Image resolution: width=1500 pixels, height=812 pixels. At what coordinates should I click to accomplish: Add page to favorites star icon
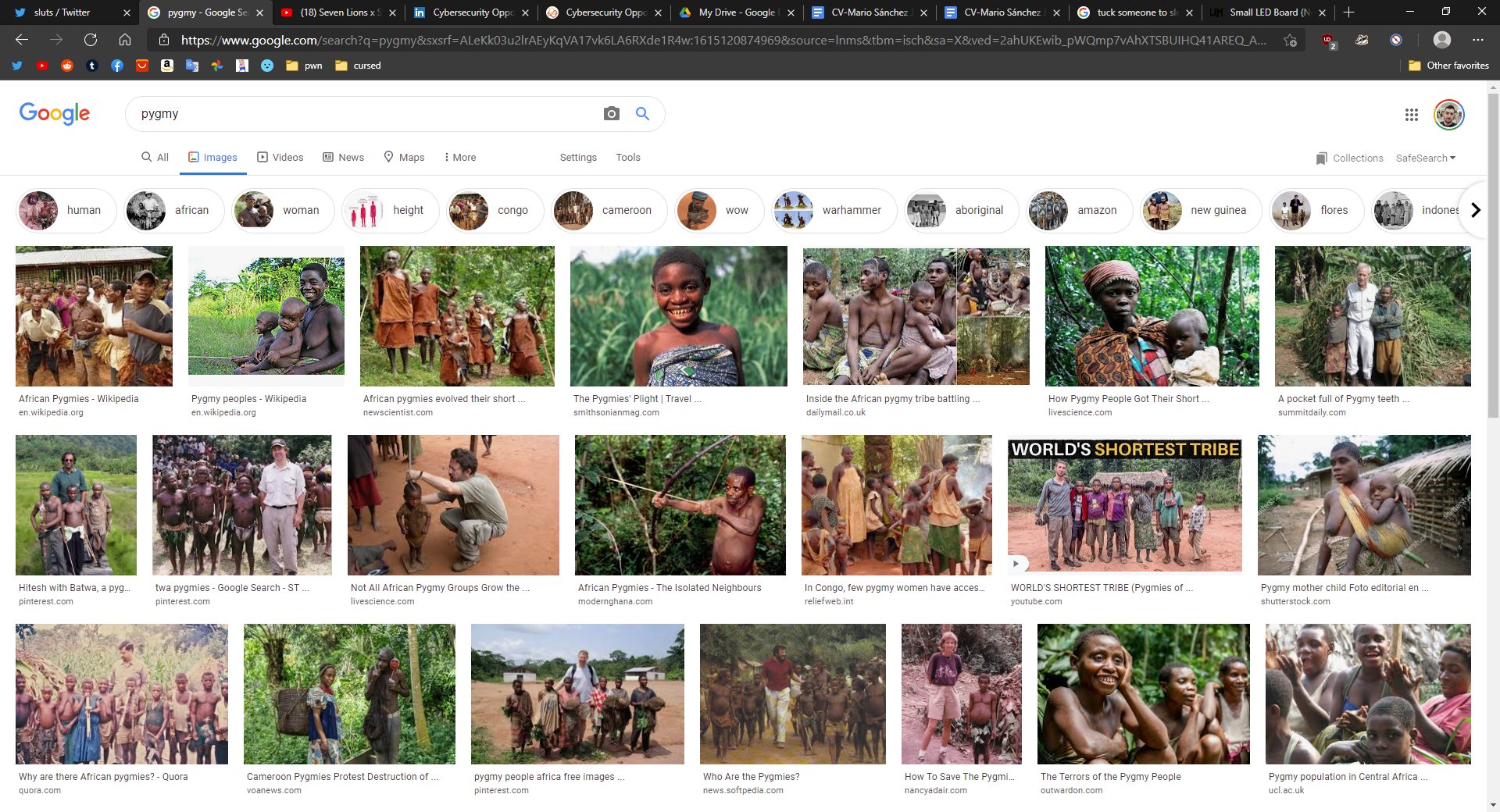point(1290,40)
